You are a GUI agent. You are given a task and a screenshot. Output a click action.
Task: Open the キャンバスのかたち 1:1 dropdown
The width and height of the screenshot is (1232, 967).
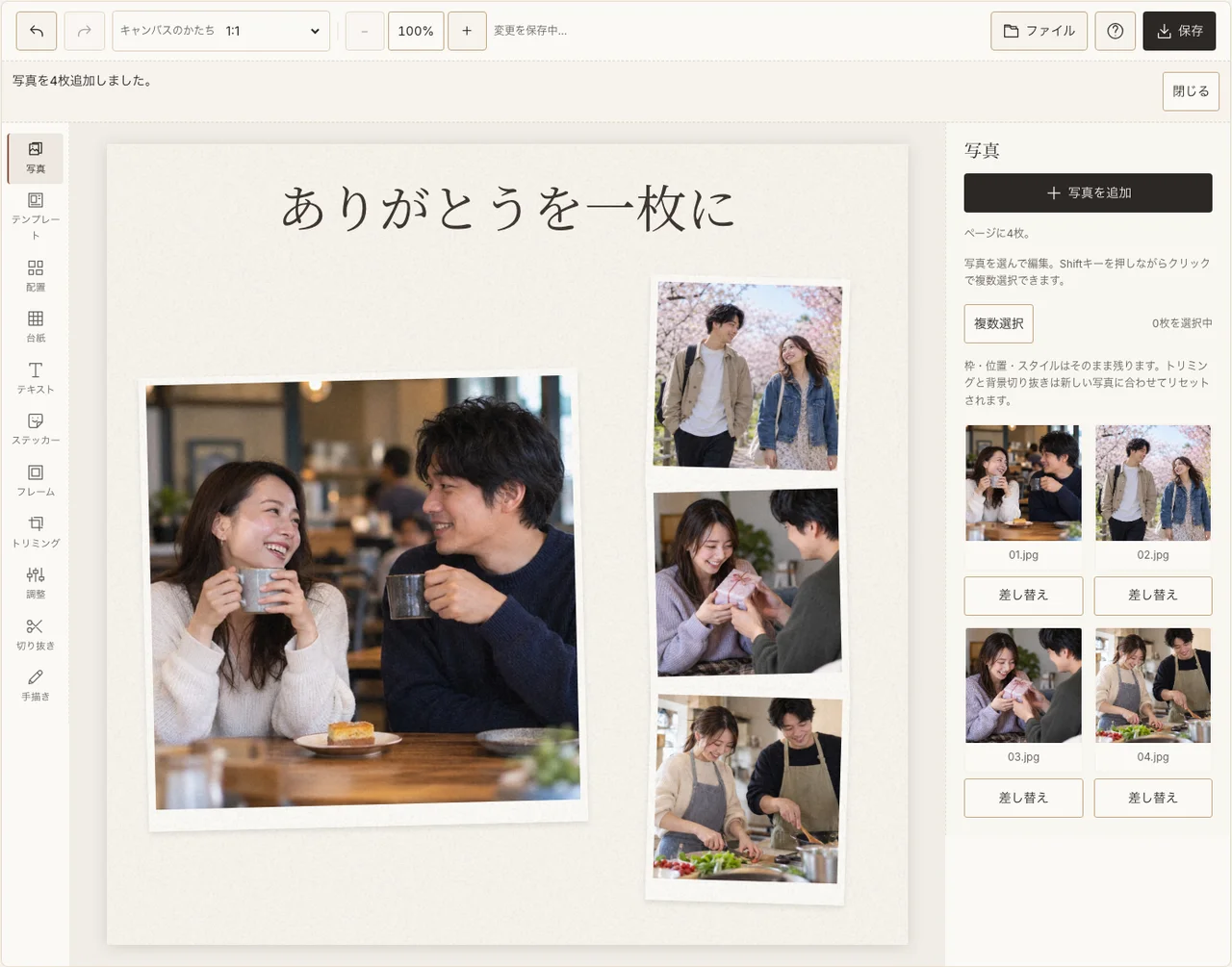[x=221, y=31]
